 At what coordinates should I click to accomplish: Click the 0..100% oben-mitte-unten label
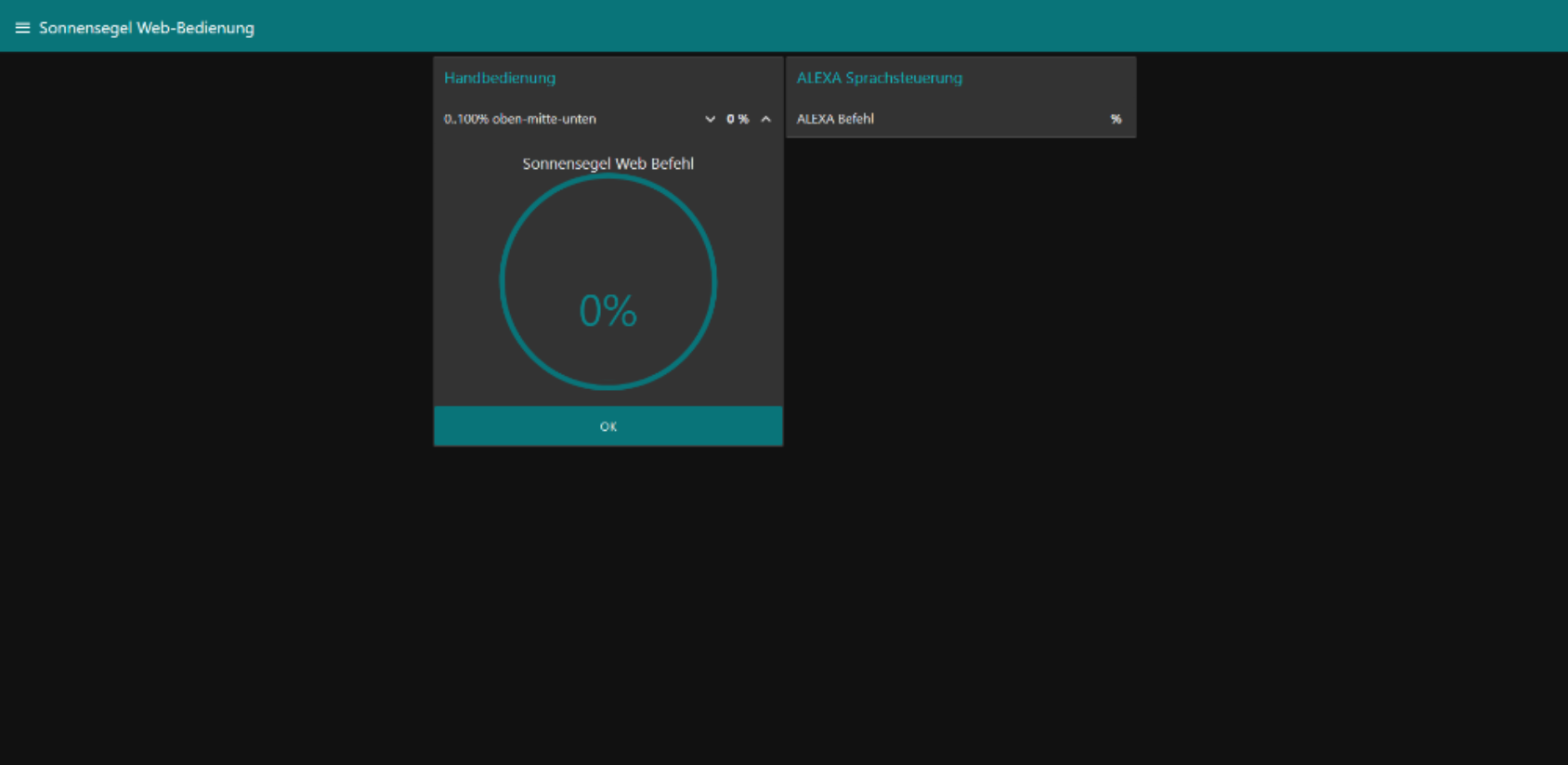(x=520, y=119)
